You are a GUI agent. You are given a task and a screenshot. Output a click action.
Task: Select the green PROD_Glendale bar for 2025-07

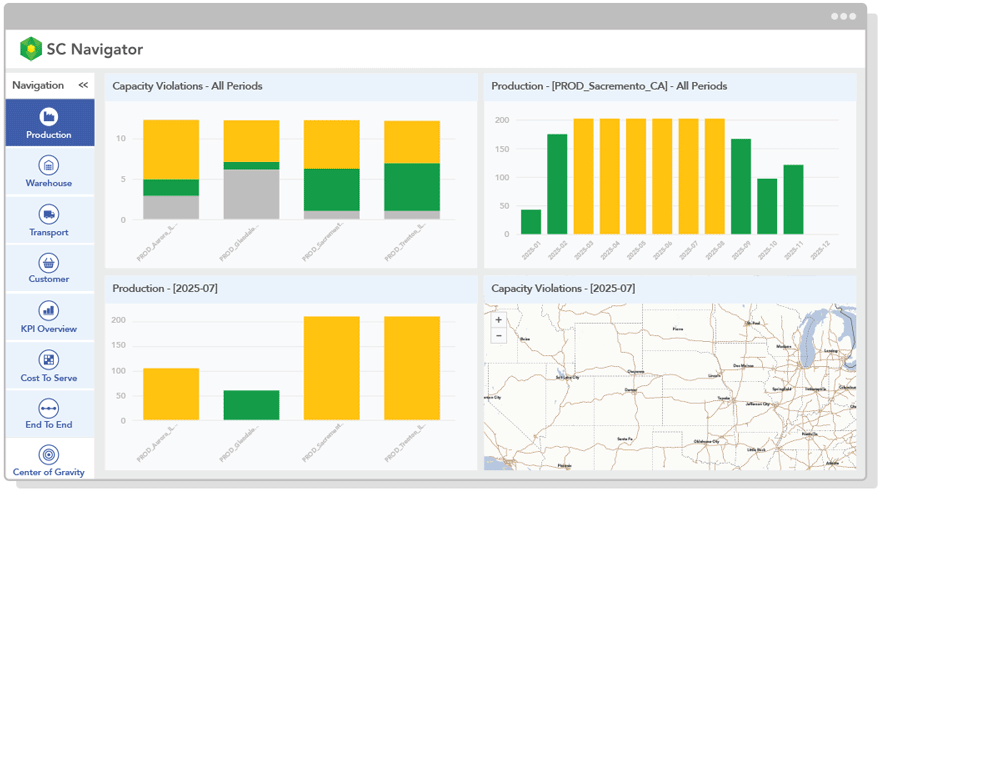(251, 405)
